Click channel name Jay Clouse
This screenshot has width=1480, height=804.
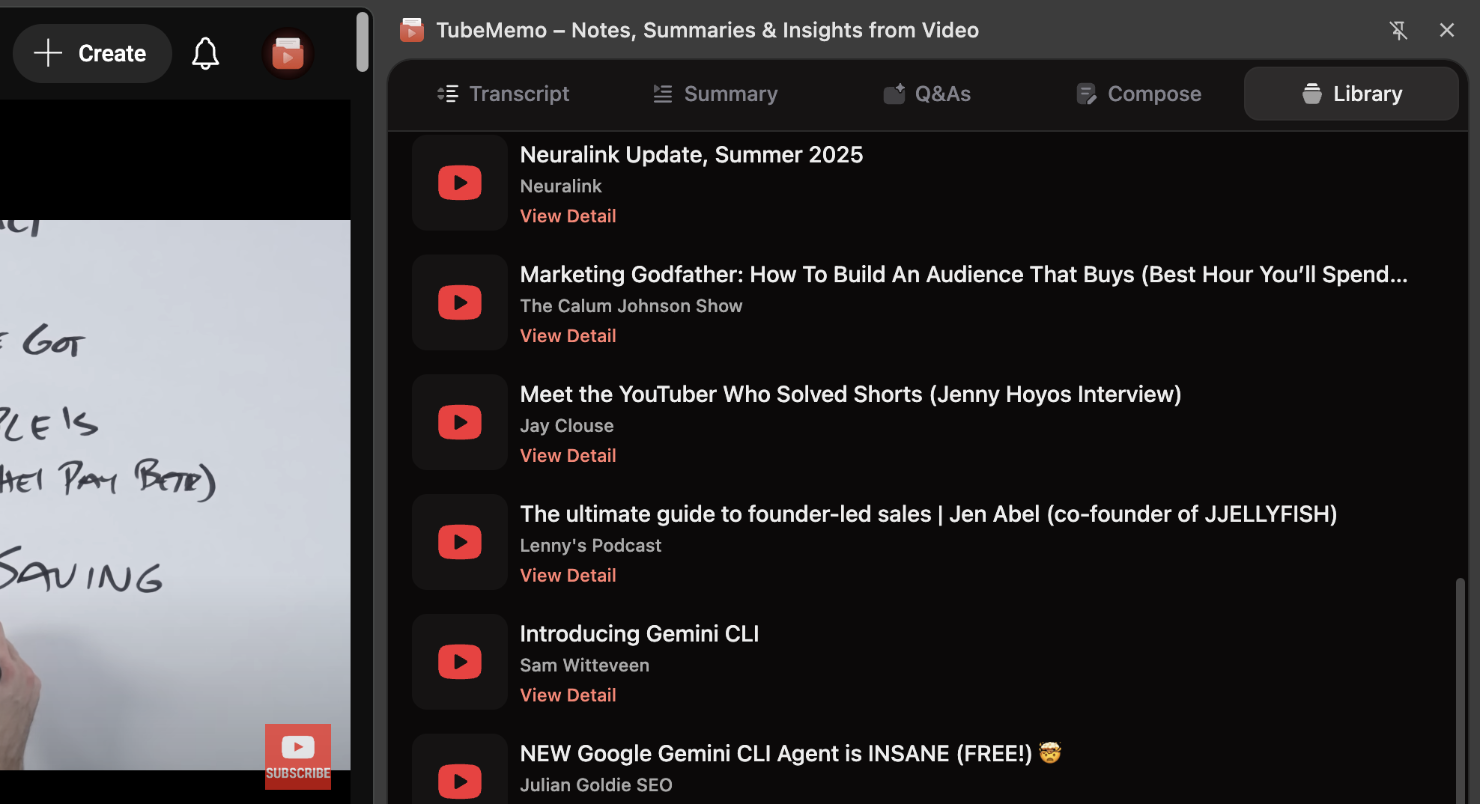click(567, 426)
